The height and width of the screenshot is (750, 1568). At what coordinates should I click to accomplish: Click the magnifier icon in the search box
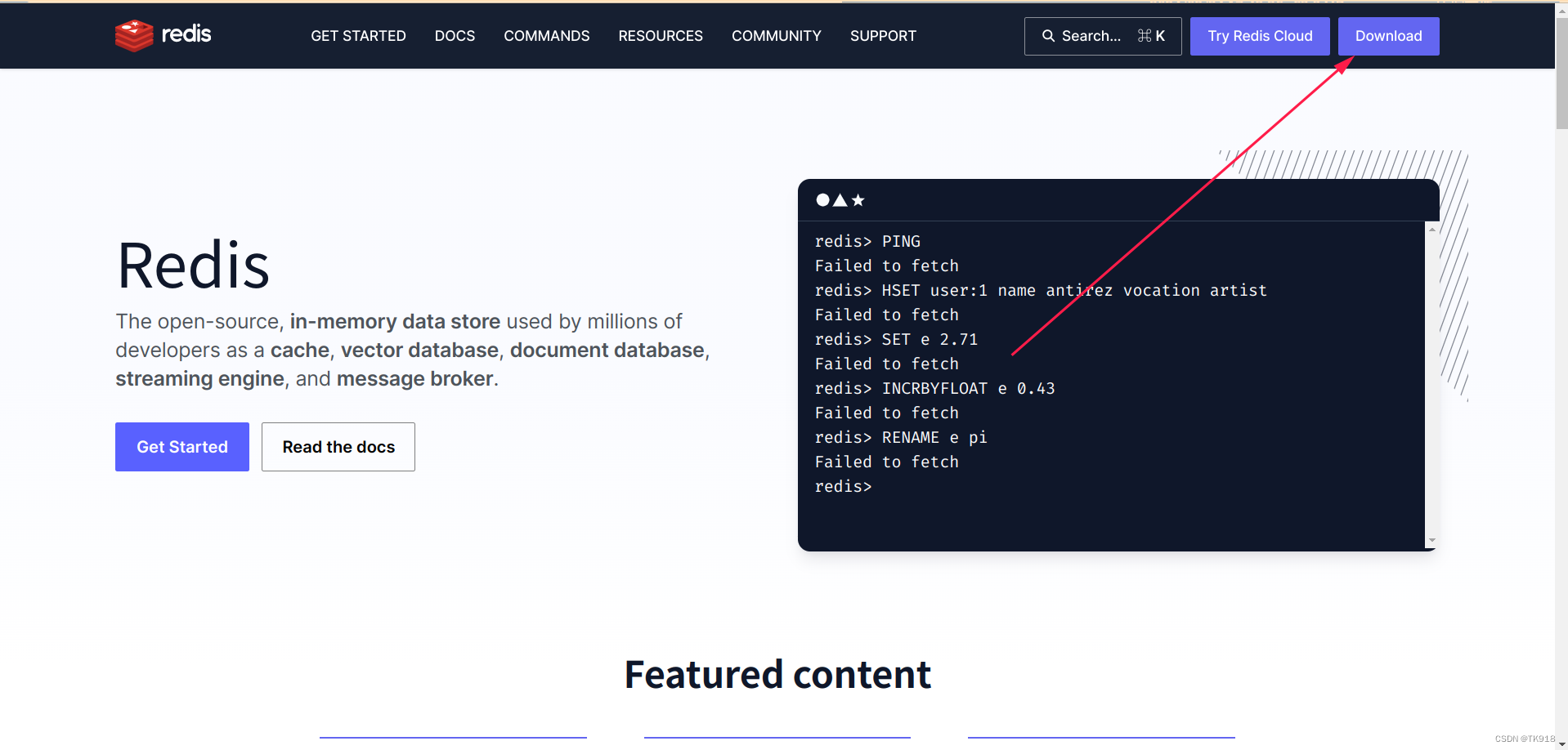click(x=1048, y=36)
